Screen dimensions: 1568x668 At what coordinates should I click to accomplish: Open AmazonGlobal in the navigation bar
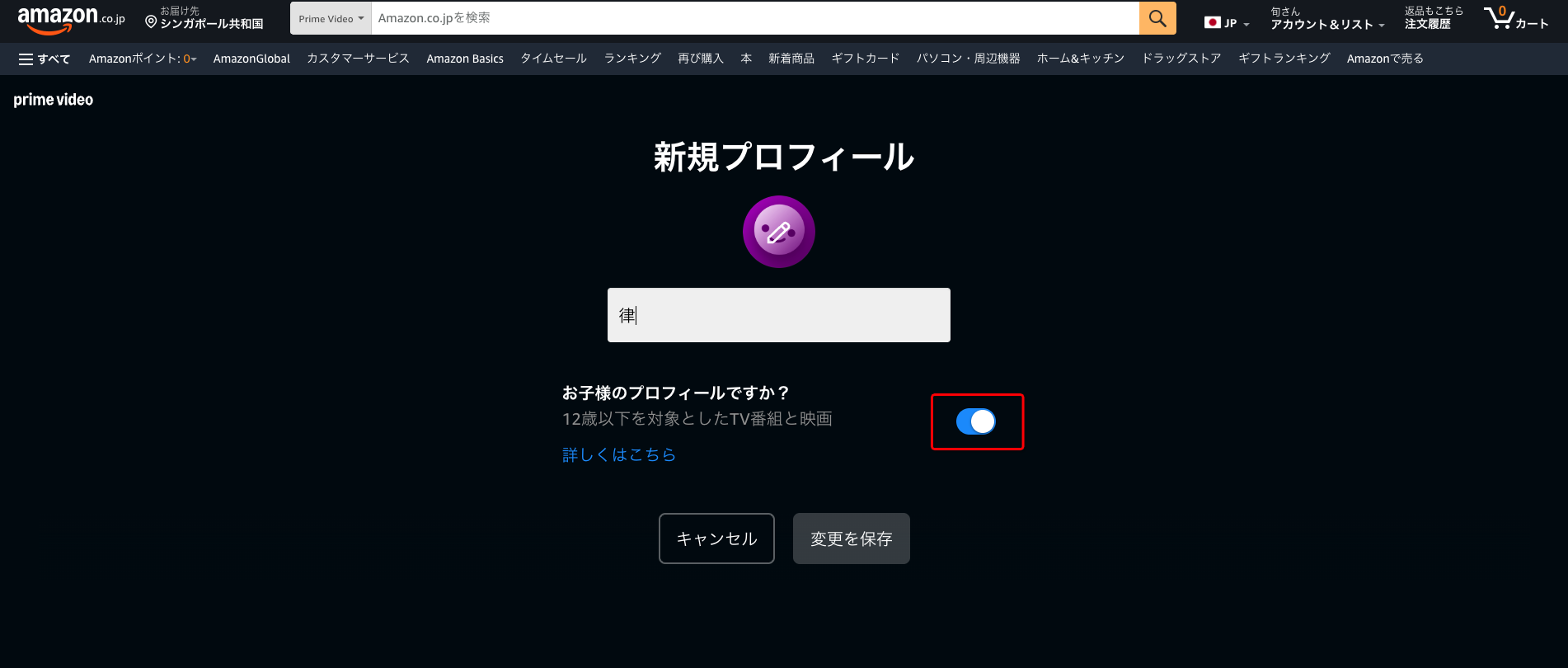click(251, 59)
